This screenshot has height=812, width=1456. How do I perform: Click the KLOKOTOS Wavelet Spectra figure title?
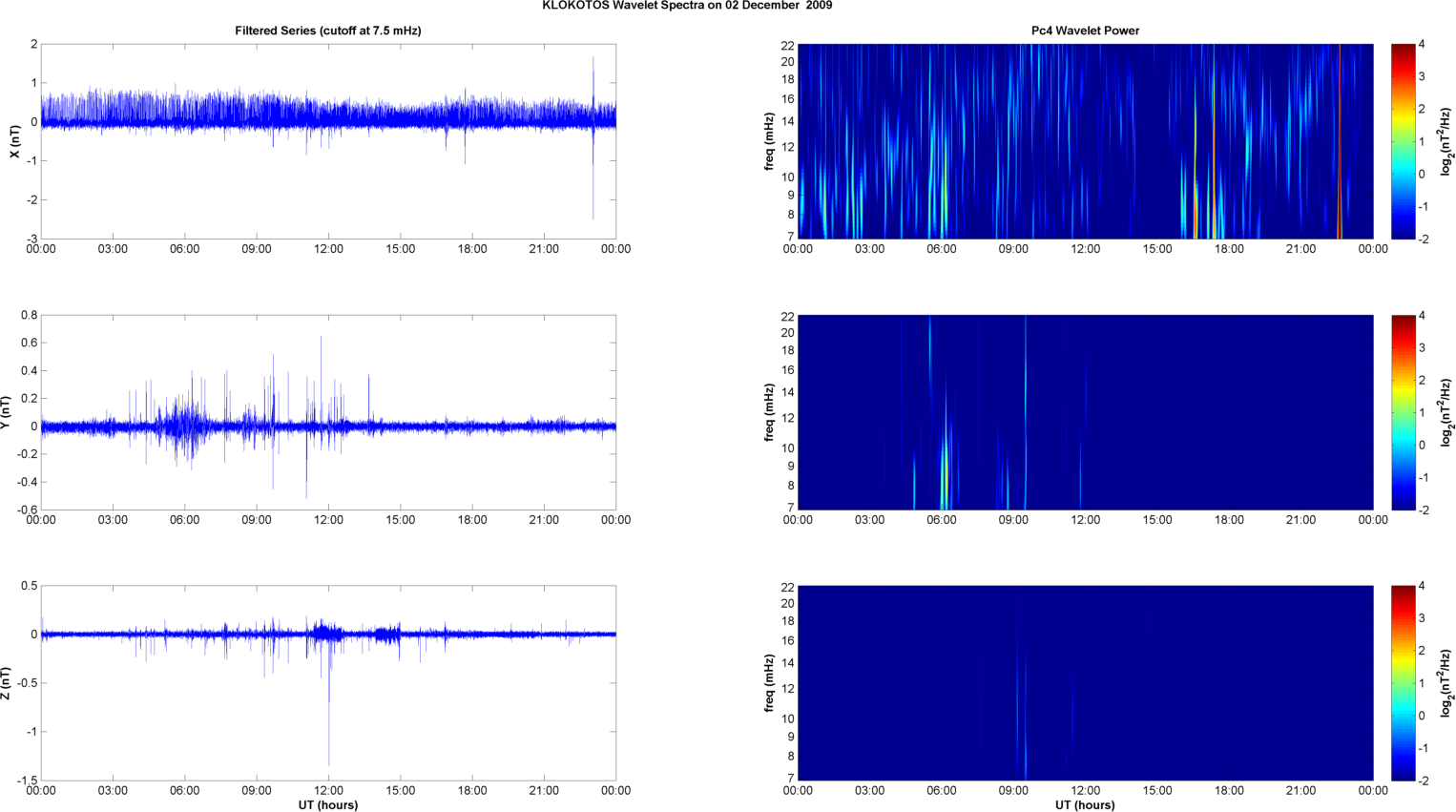[x=686, y=6]
